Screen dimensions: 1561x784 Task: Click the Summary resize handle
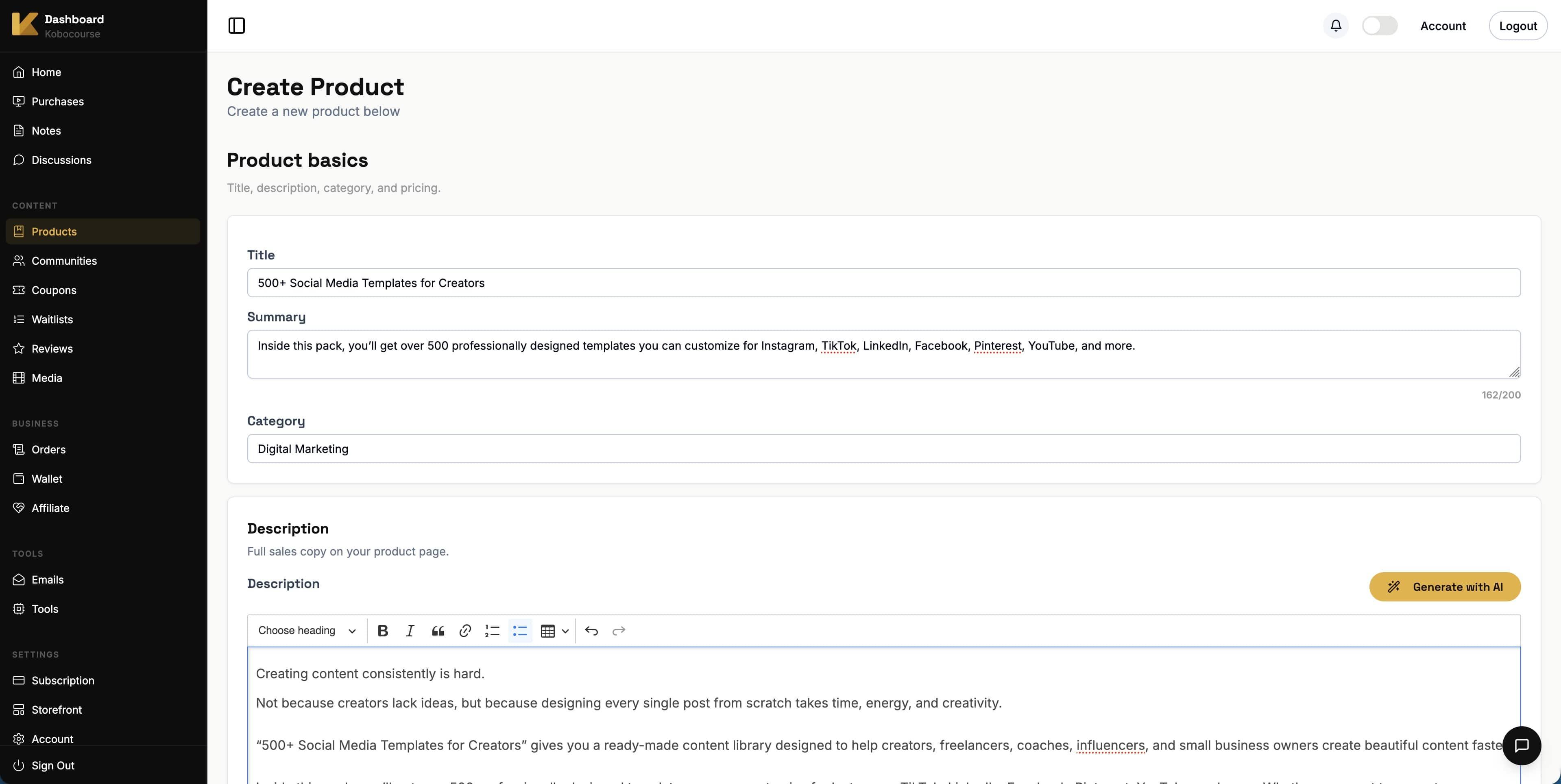point(1514,372)
